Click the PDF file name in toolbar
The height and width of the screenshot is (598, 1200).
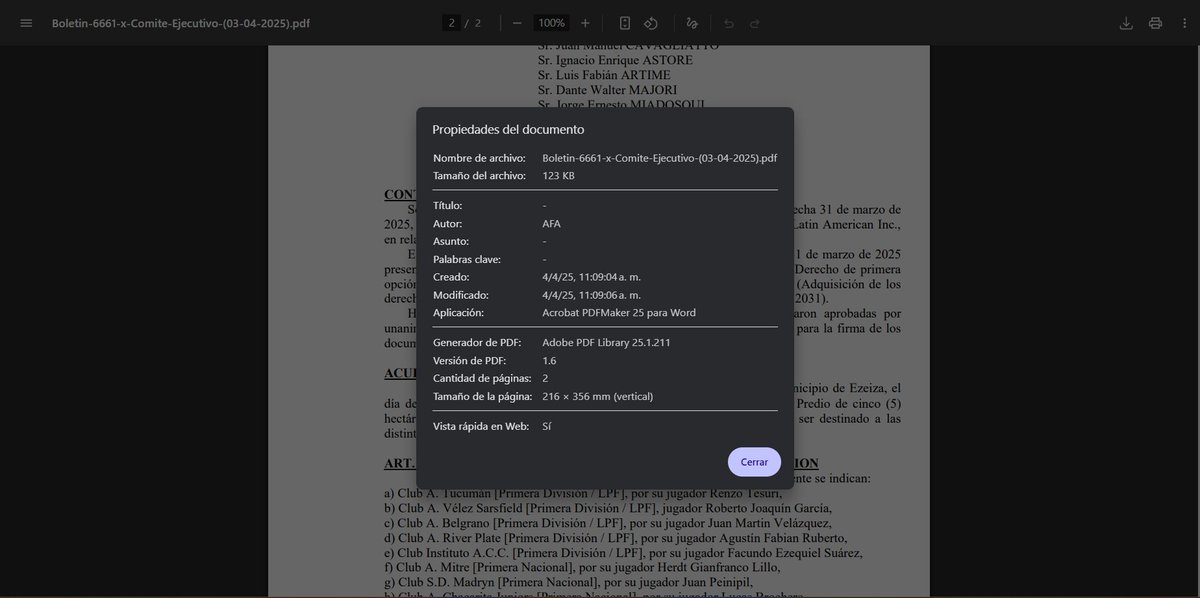click(x=181, y=23)
